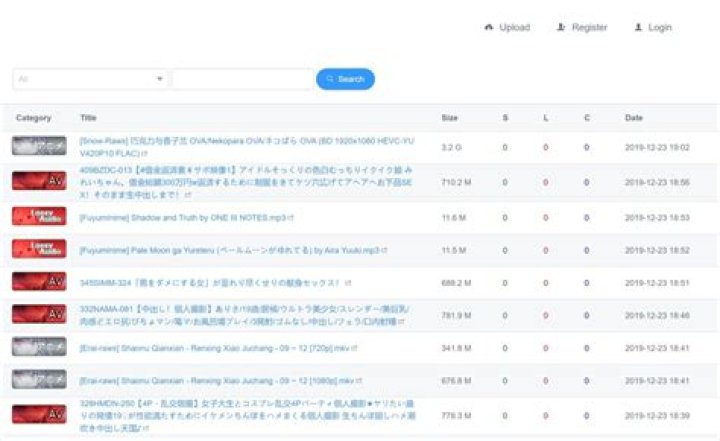Expand the All category dropdown

[90, 79]
